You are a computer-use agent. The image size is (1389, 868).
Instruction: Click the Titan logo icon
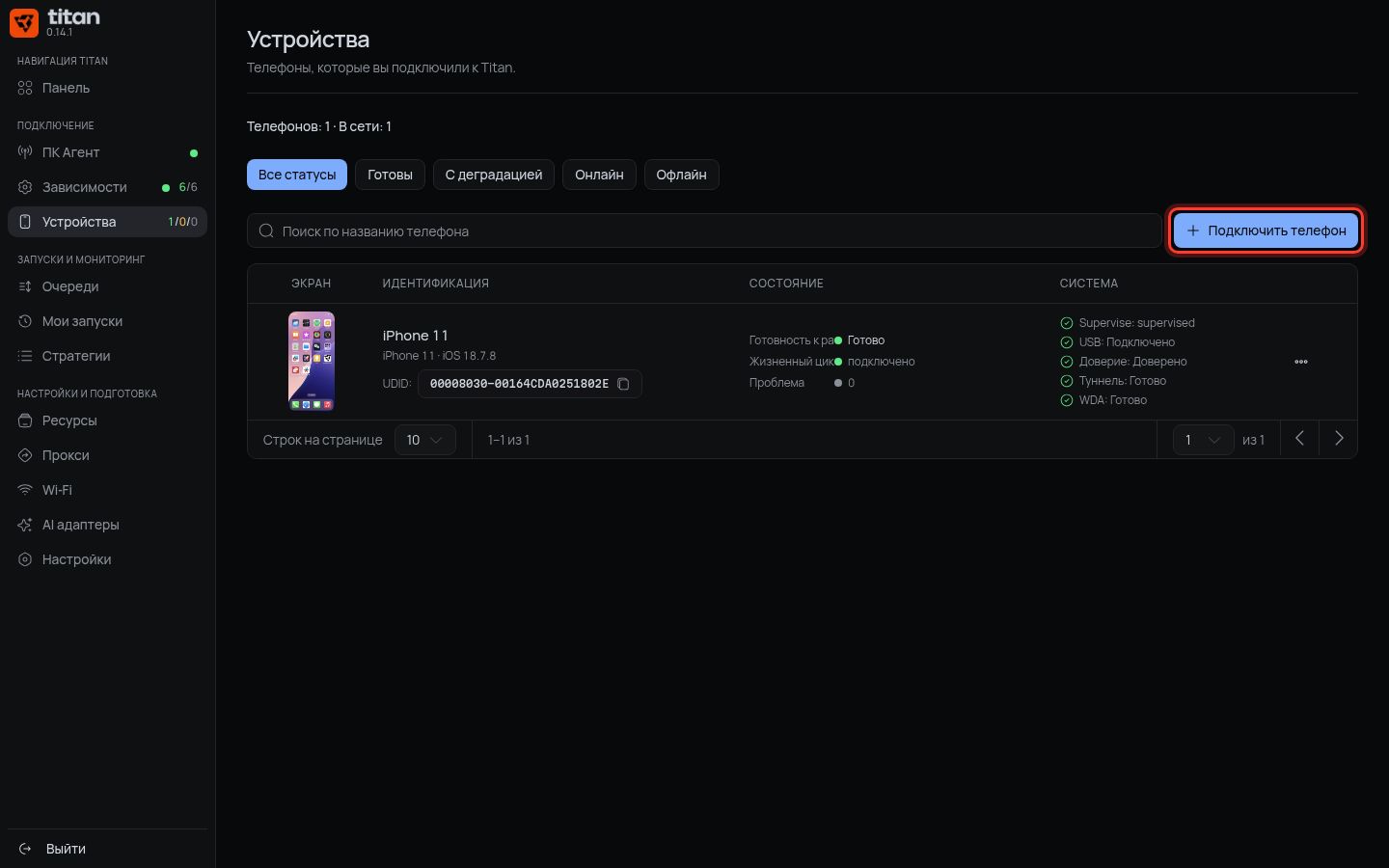pyautogui.click(x=24, y=22)
